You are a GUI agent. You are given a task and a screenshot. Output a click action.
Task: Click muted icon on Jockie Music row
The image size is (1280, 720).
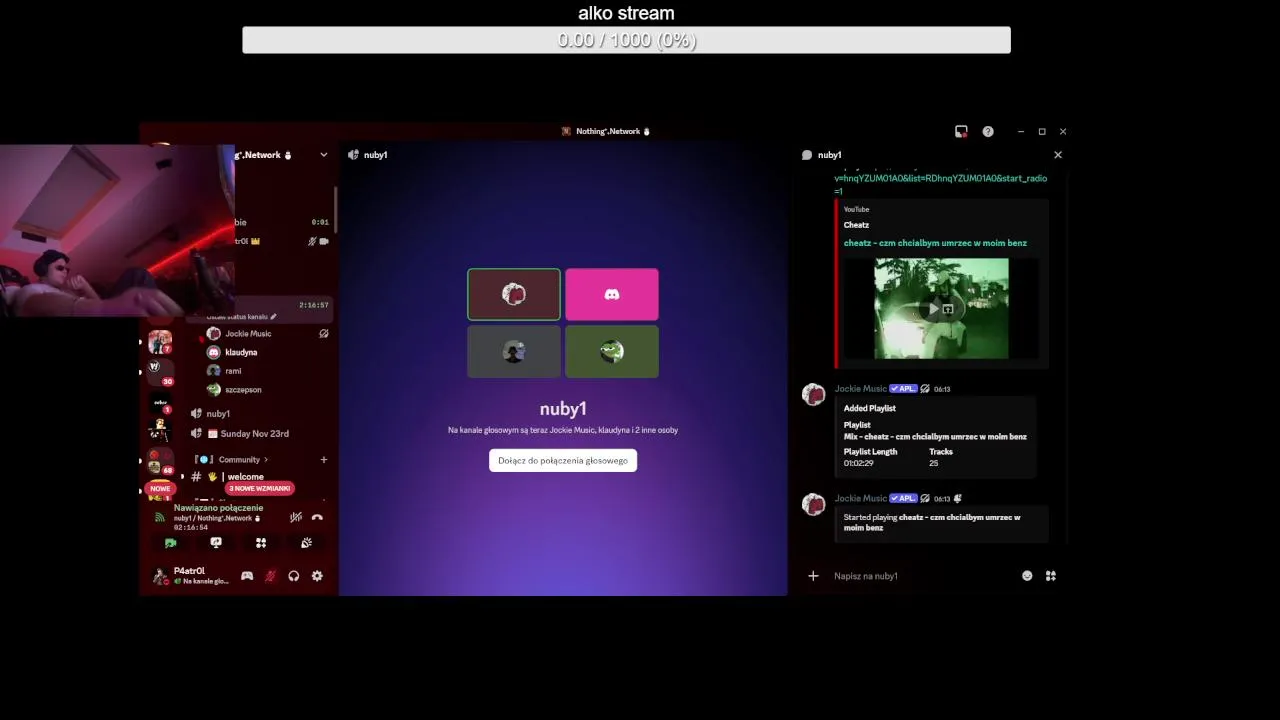[324, 334]
